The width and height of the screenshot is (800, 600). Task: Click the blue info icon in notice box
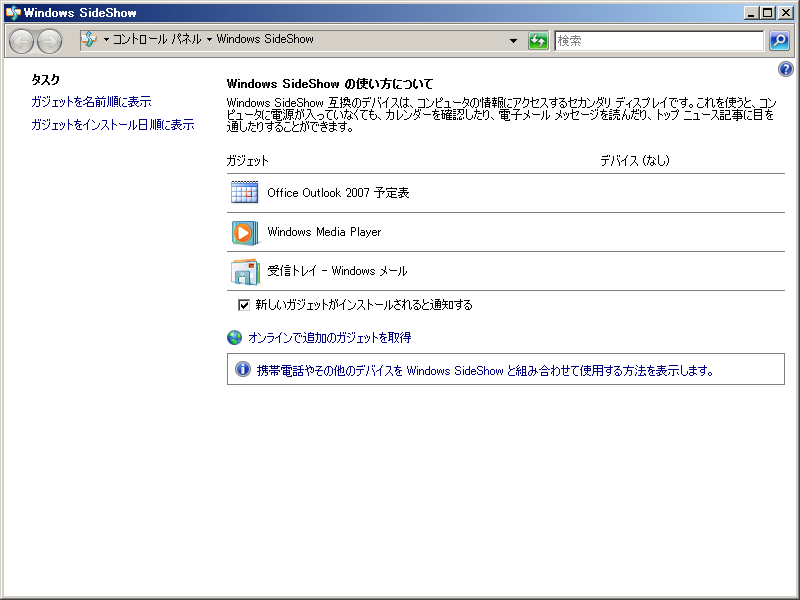click(x=243, y=369)
